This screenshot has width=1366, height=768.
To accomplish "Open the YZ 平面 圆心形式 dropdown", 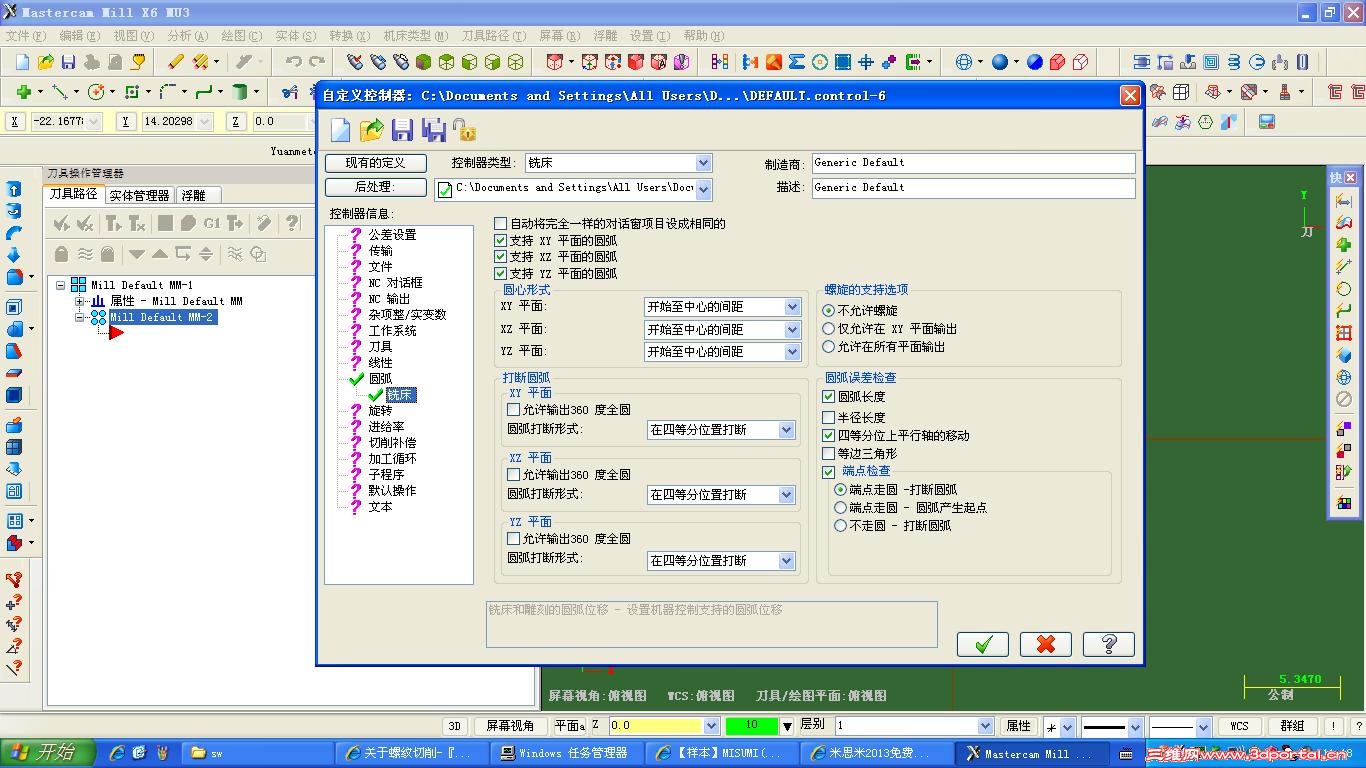I will (793, 352).
